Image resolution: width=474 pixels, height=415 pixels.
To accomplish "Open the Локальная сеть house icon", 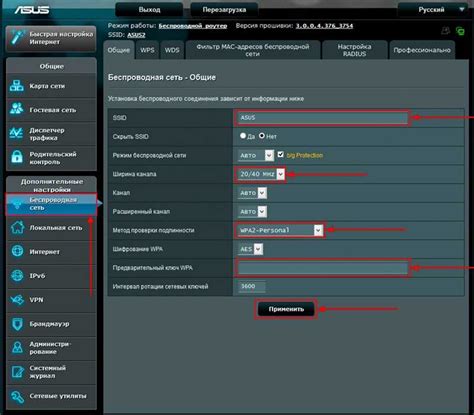I will [17, 228].
